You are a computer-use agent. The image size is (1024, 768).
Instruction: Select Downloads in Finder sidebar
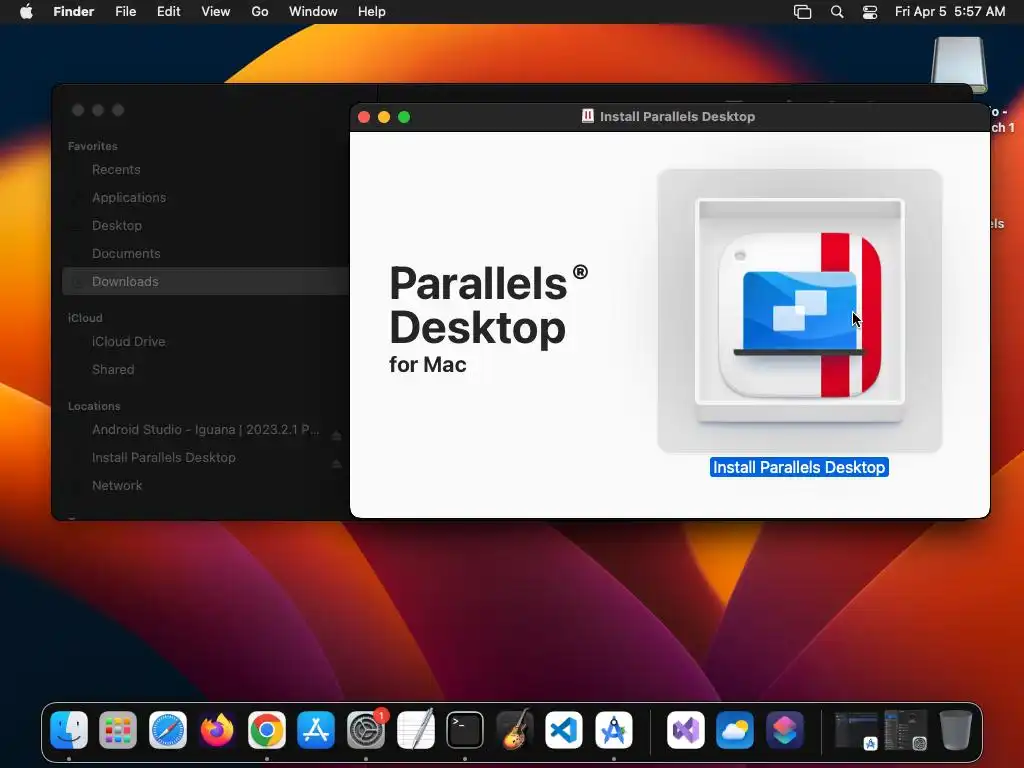click(206, 281)
